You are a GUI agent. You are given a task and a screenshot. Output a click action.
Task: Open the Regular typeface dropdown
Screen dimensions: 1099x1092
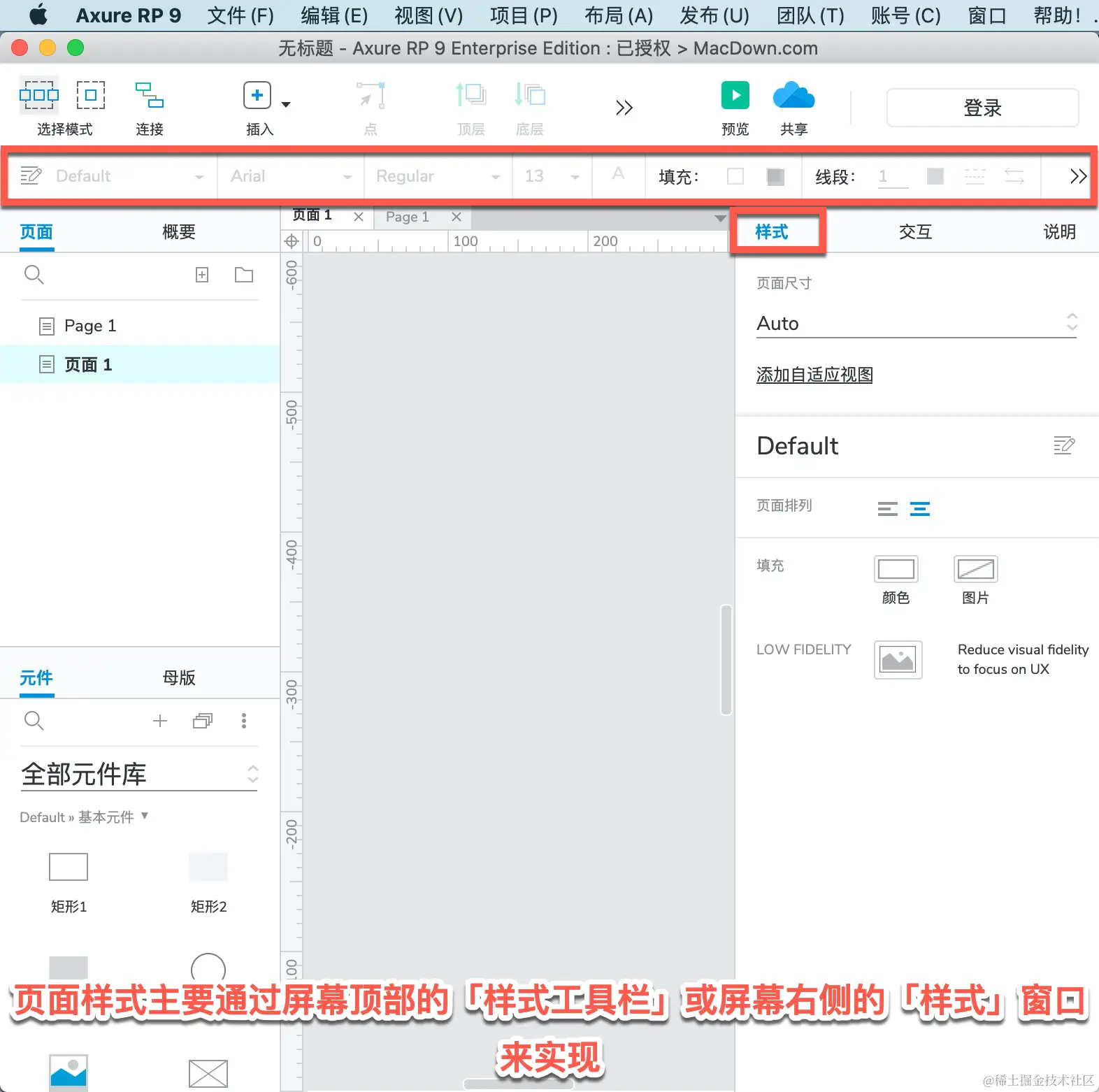pyautogui.click(x=438, y=176)
